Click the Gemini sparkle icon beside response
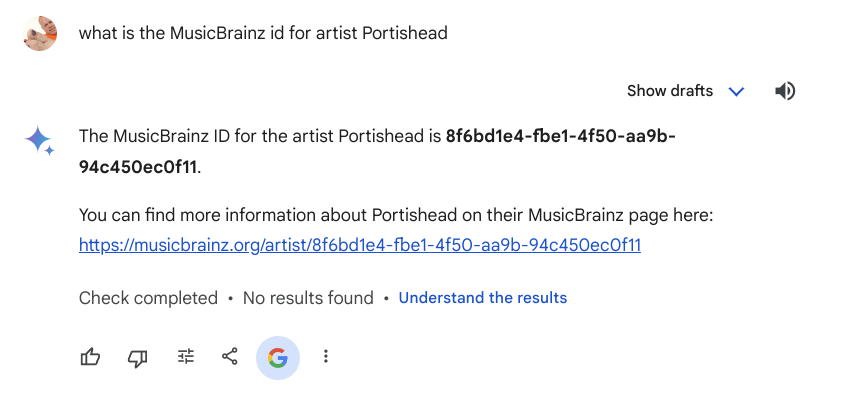Viewport: 844px width, 416px height. tap(39, 141)
